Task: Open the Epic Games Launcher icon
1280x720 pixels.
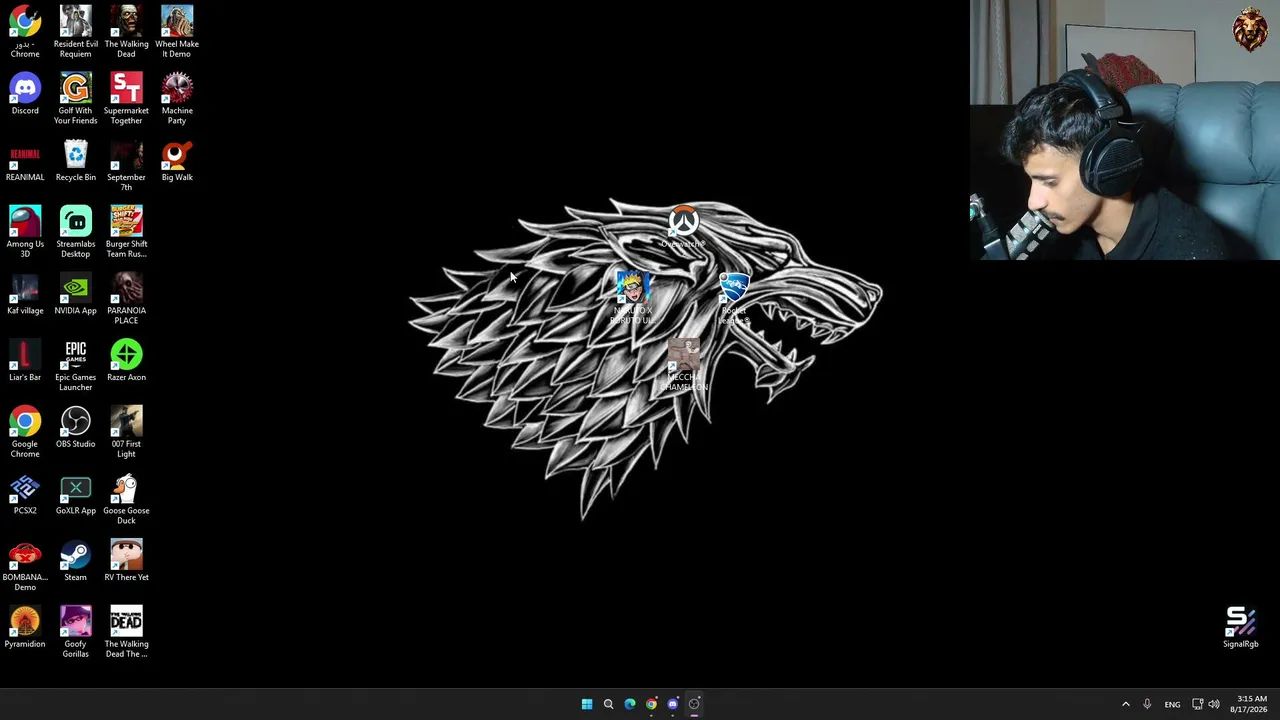Action: tap(76, 365)
